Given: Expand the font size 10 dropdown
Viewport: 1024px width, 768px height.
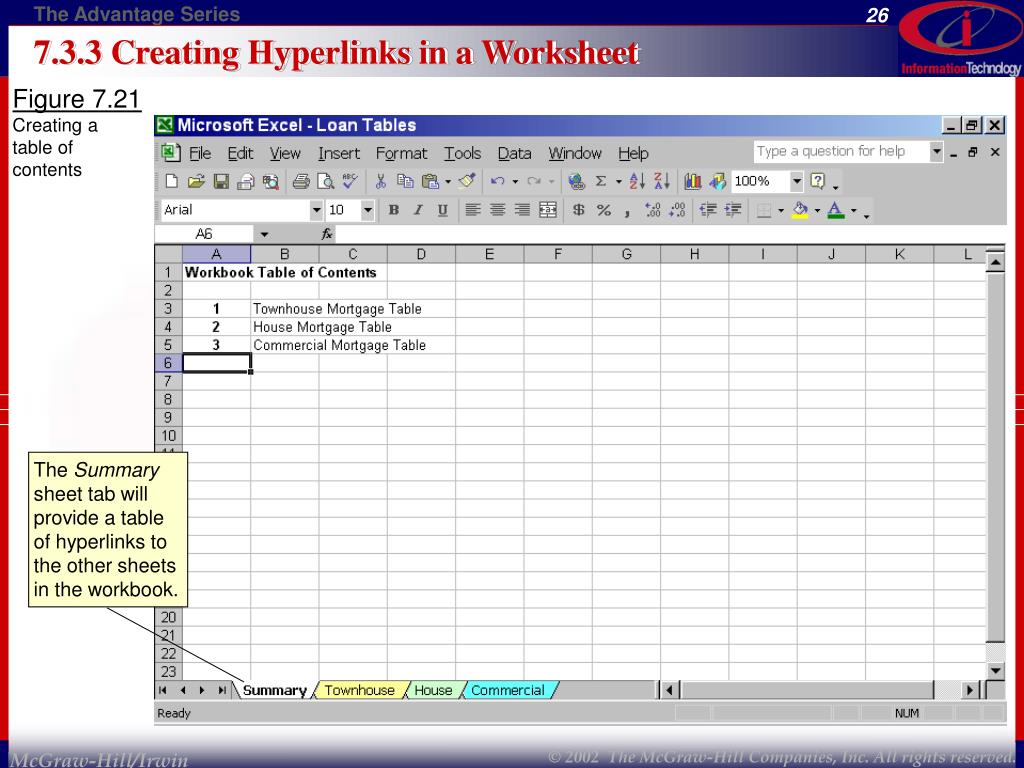Looking at the screenshot, I should 368,210.
